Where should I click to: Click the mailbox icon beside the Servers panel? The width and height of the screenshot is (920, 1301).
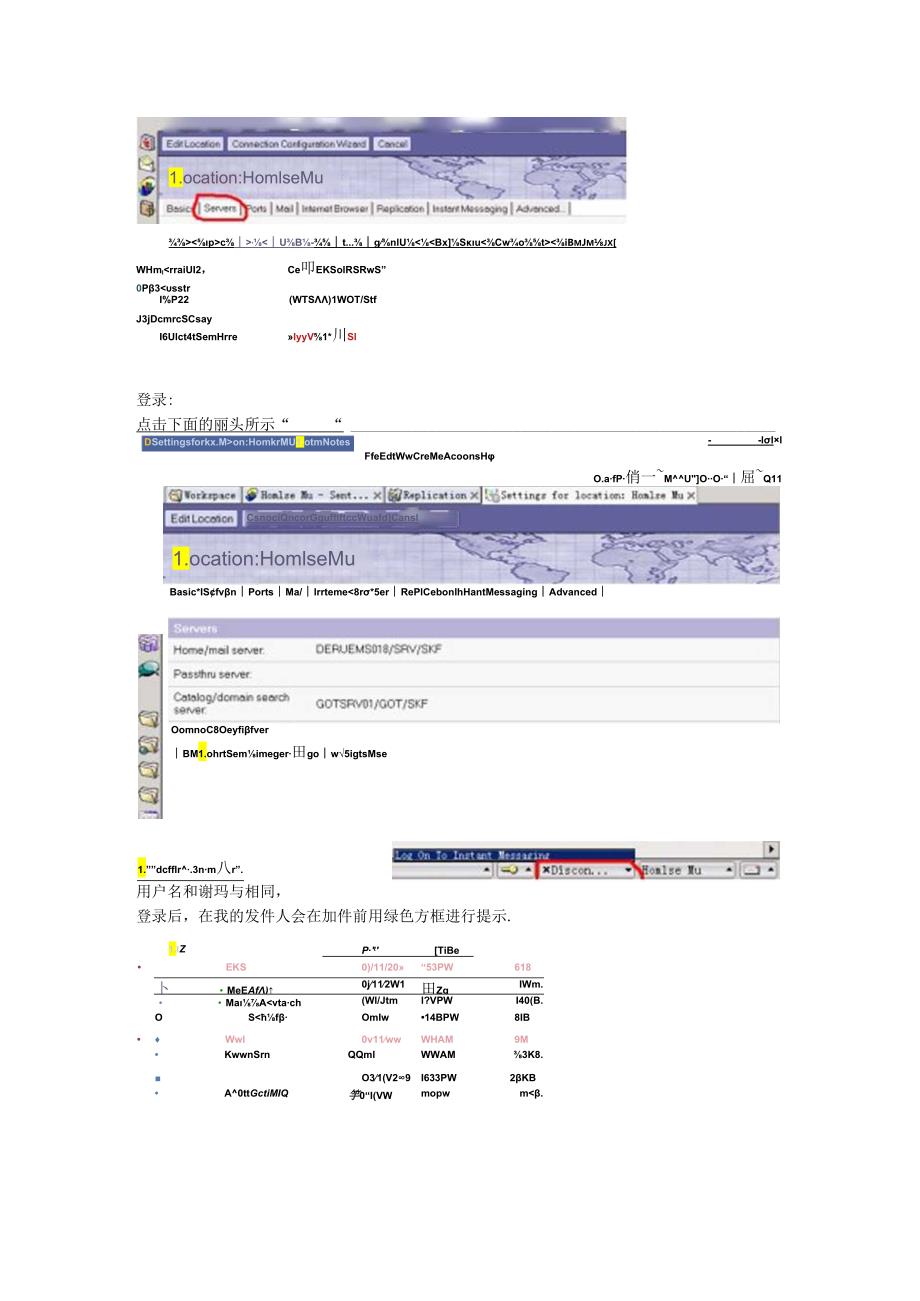(149, 644)
